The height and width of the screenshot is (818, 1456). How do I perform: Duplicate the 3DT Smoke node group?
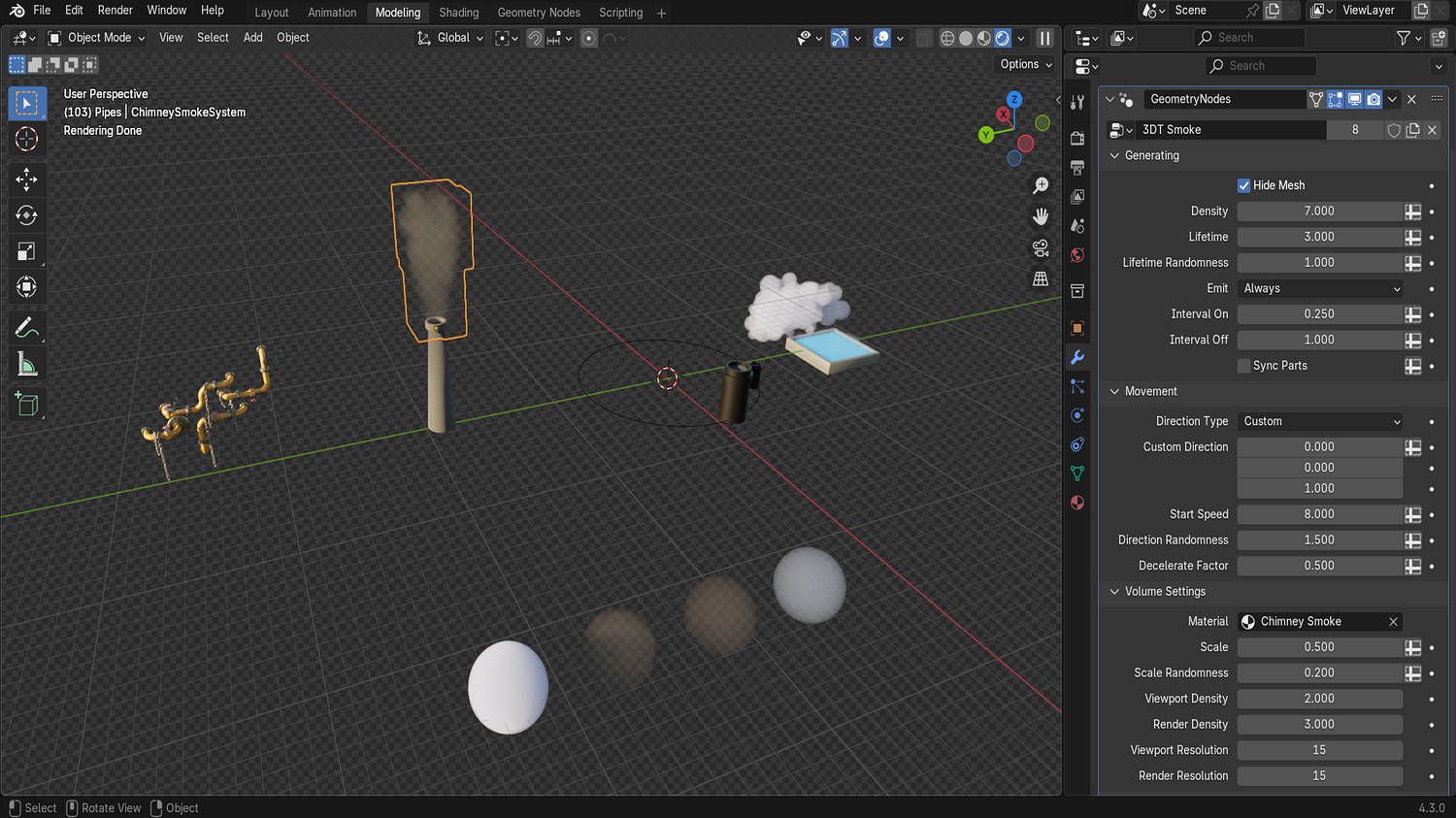pos(1413,130)
